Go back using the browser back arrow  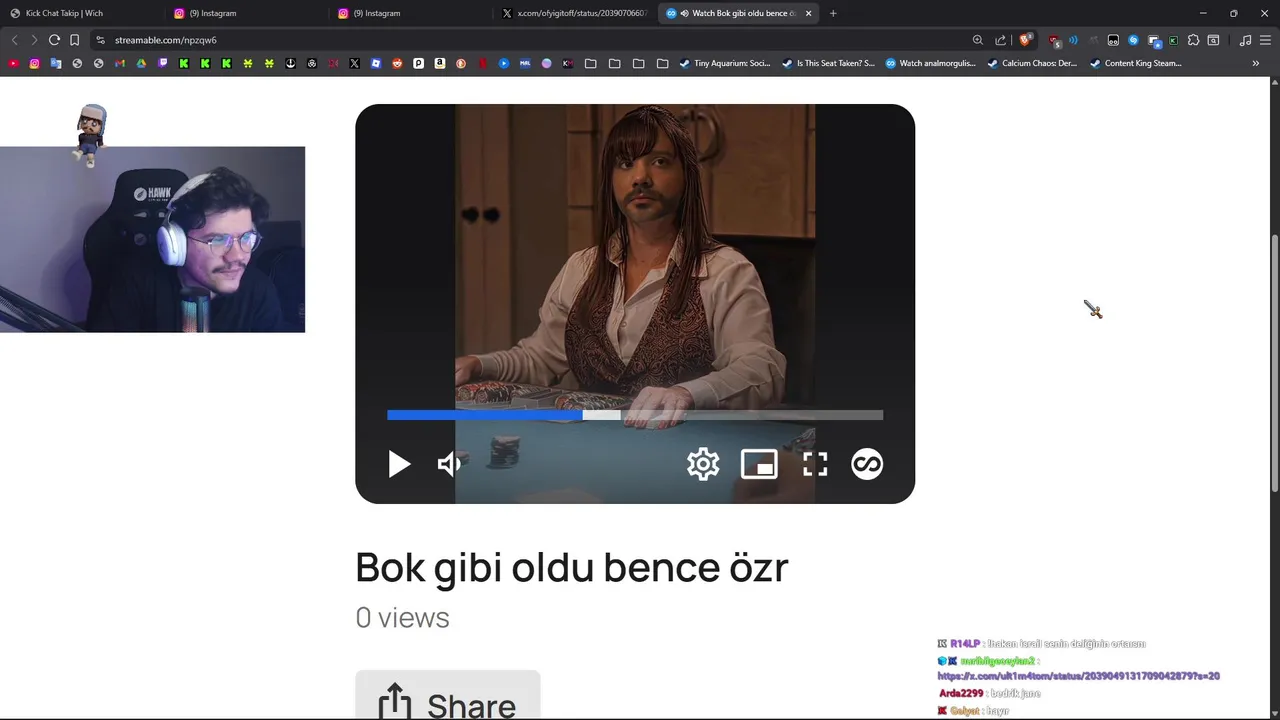point(14,40)
